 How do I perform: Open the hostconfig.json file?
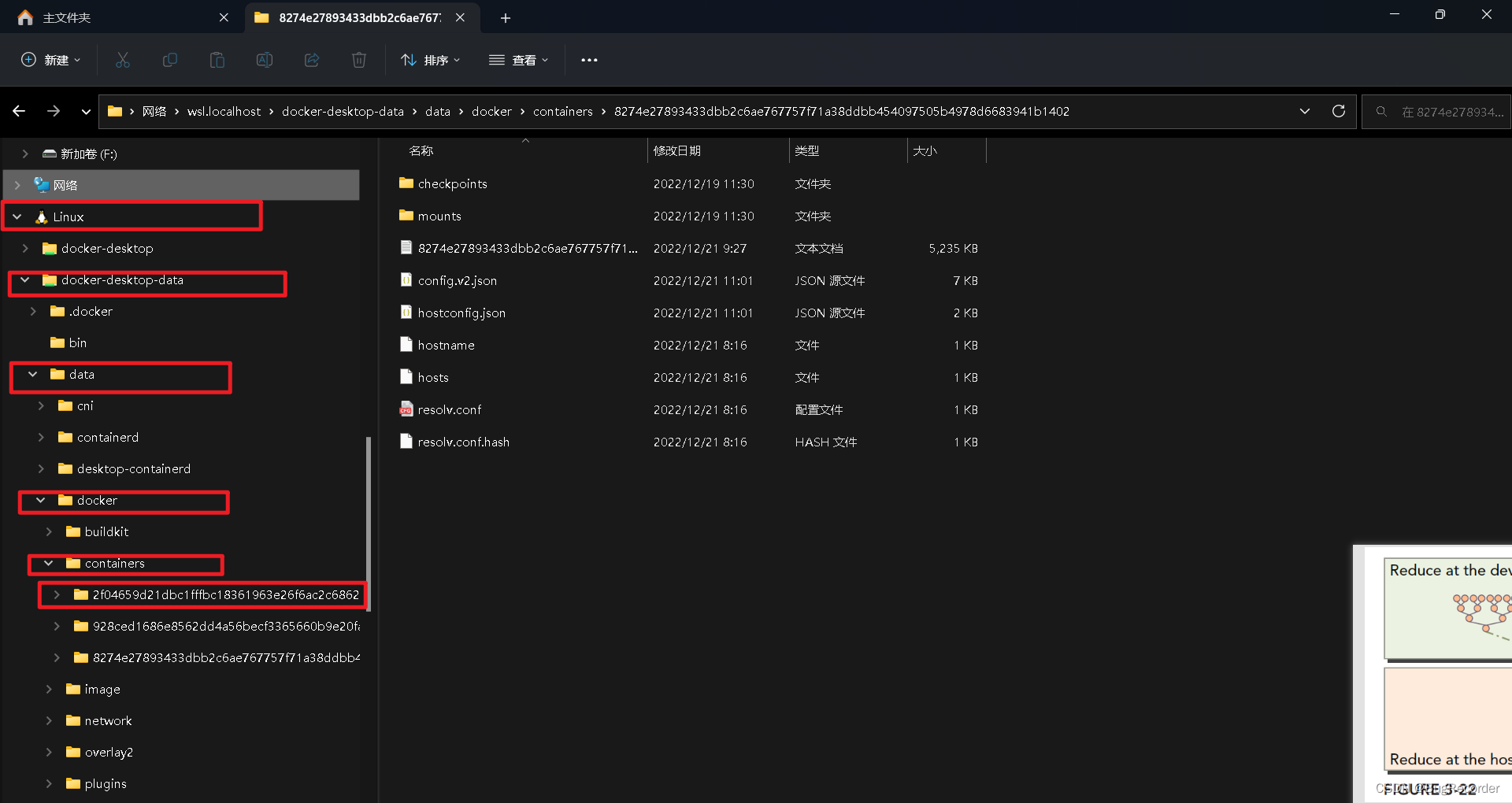461,313
